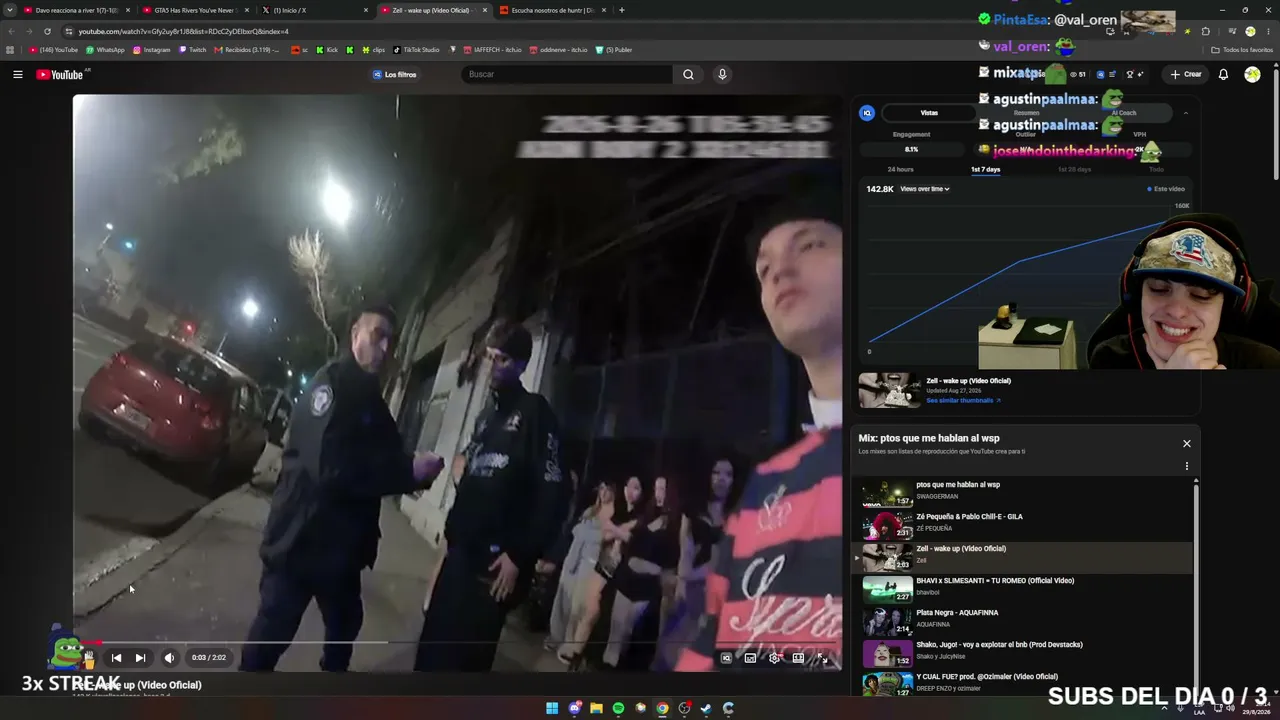Start voice search with the microphone
1280x720 pixels.
722,74
